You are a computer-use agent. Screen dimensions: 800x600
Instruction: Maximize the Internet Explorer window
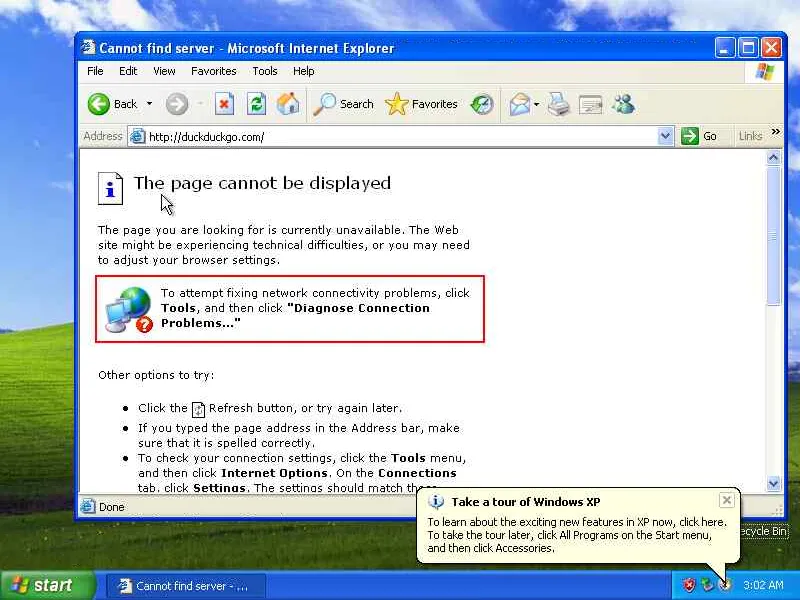748,48
